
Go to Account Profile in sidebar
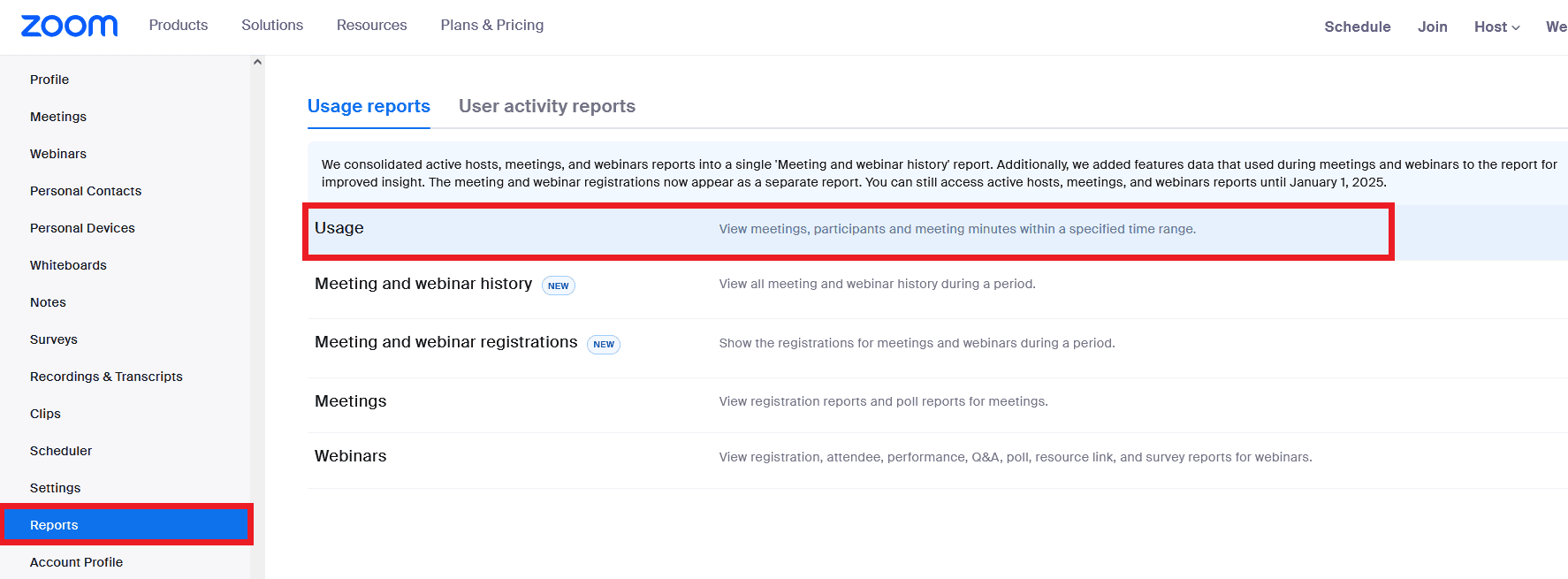click(76, 562)
